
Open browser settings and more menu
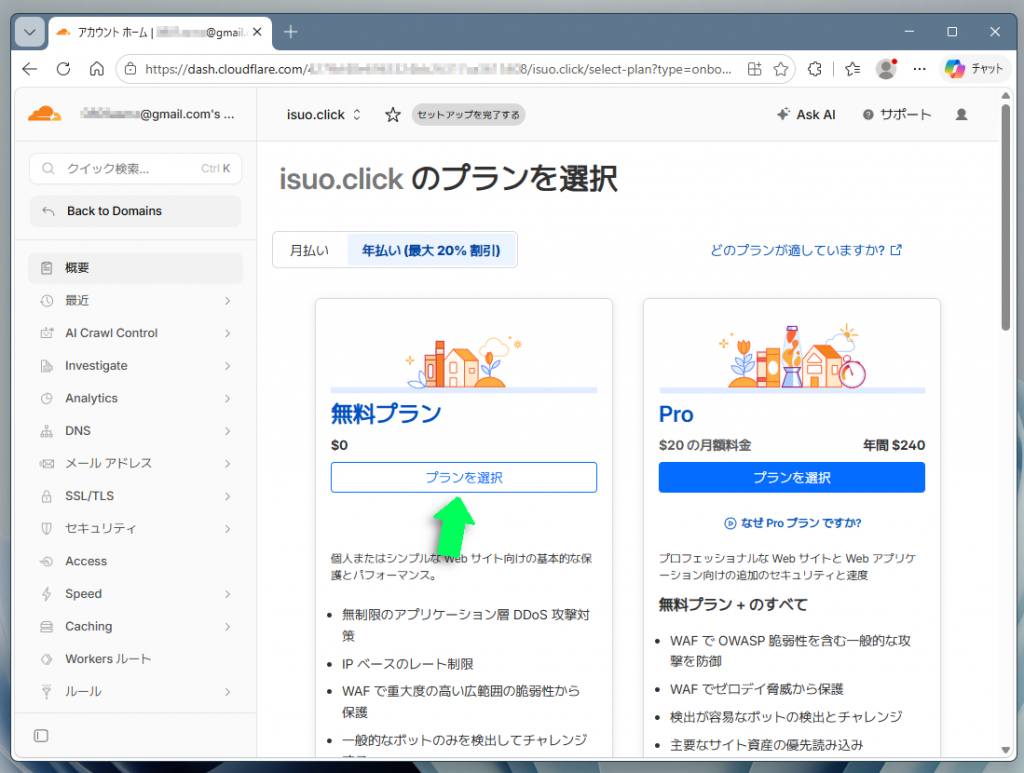920,69
